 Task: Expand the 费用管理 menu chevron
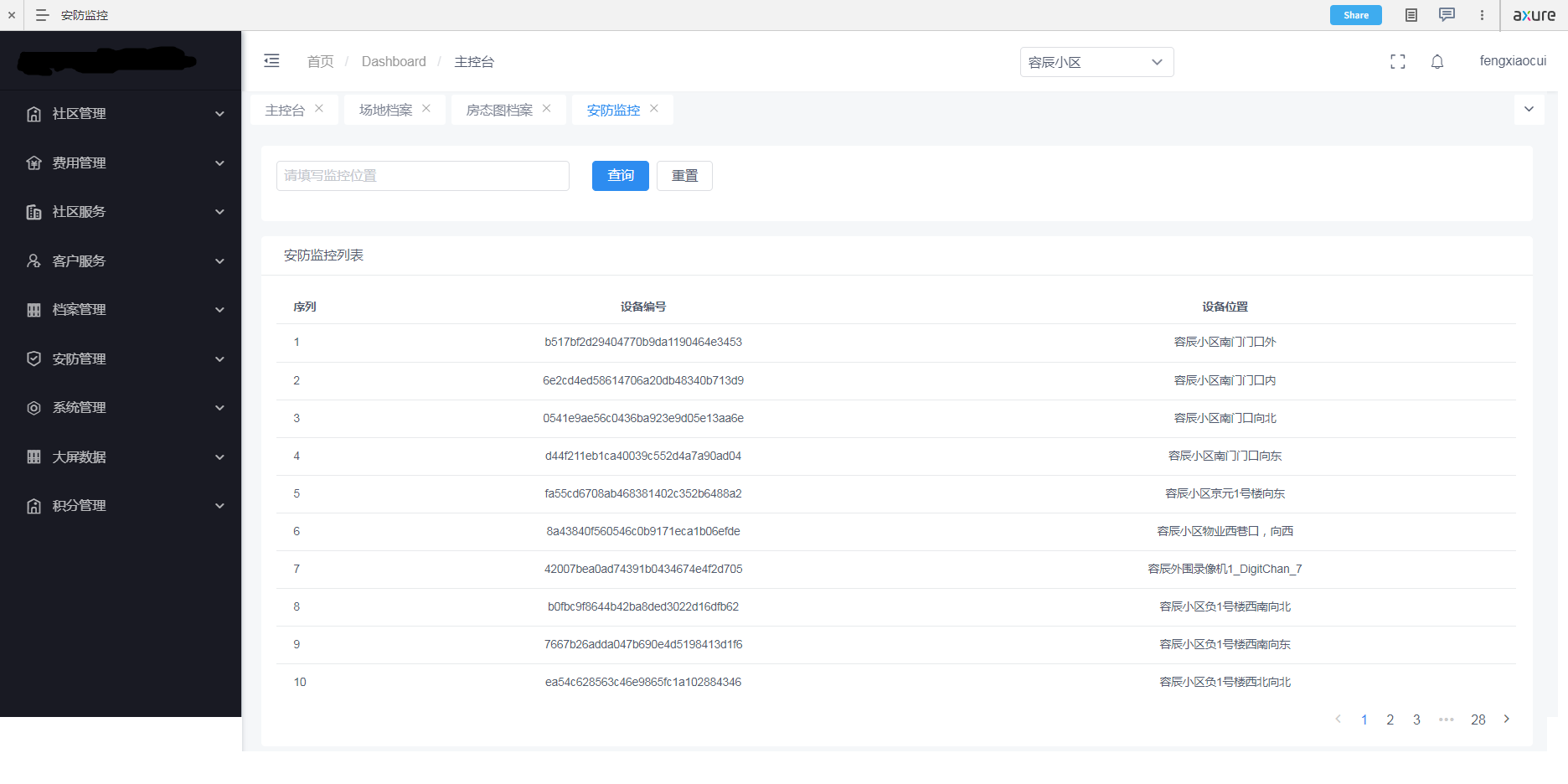point(219,163)
